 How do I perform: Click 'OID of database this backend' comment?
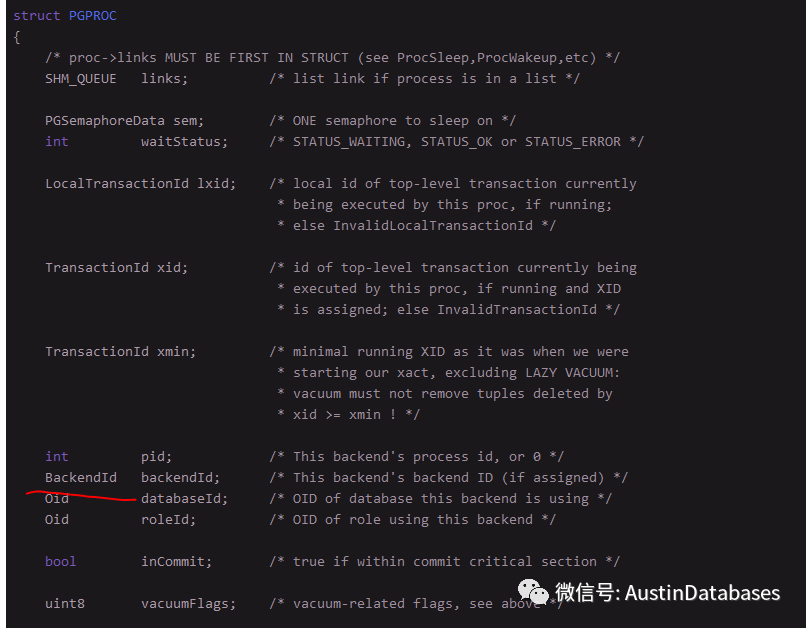click(x=441, y=498)
